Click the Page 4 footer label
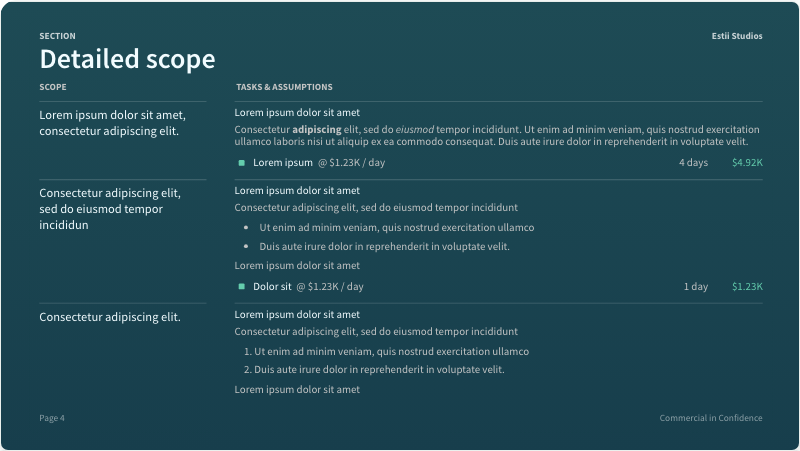 click(52, 418)
